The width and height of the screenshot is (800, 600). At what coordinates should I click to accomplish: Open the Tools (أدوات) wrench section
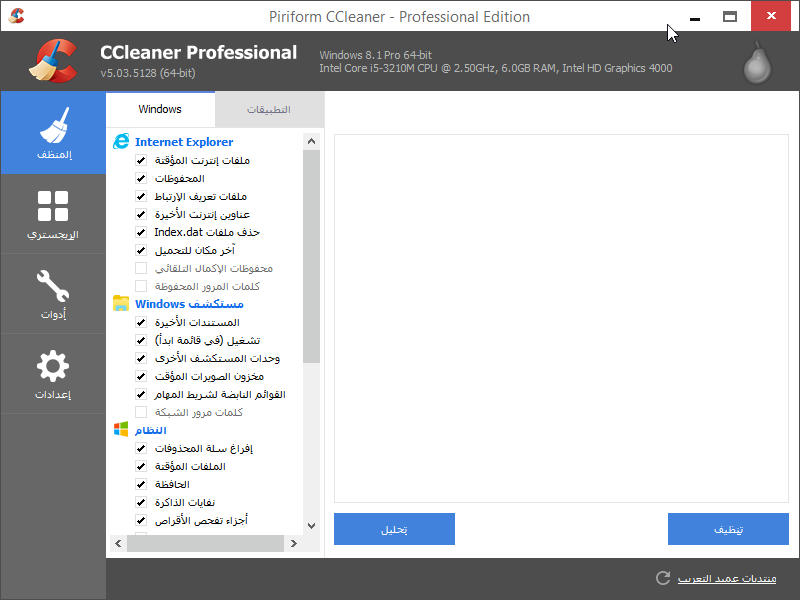pyautogui.click(x=52, y=293)
